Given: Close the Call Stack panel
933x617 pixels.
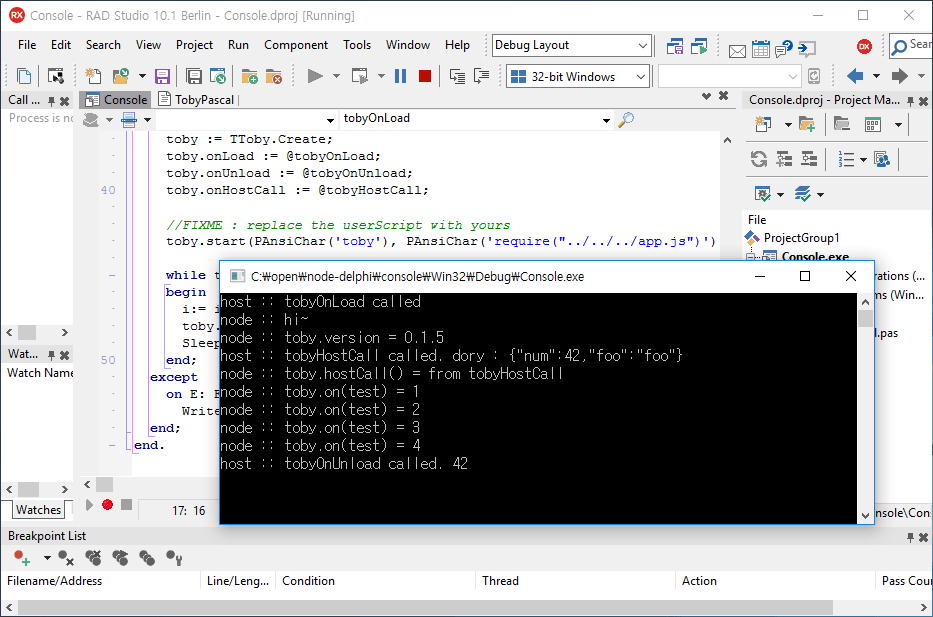Looking at the screenshot, I should point(64,101).
